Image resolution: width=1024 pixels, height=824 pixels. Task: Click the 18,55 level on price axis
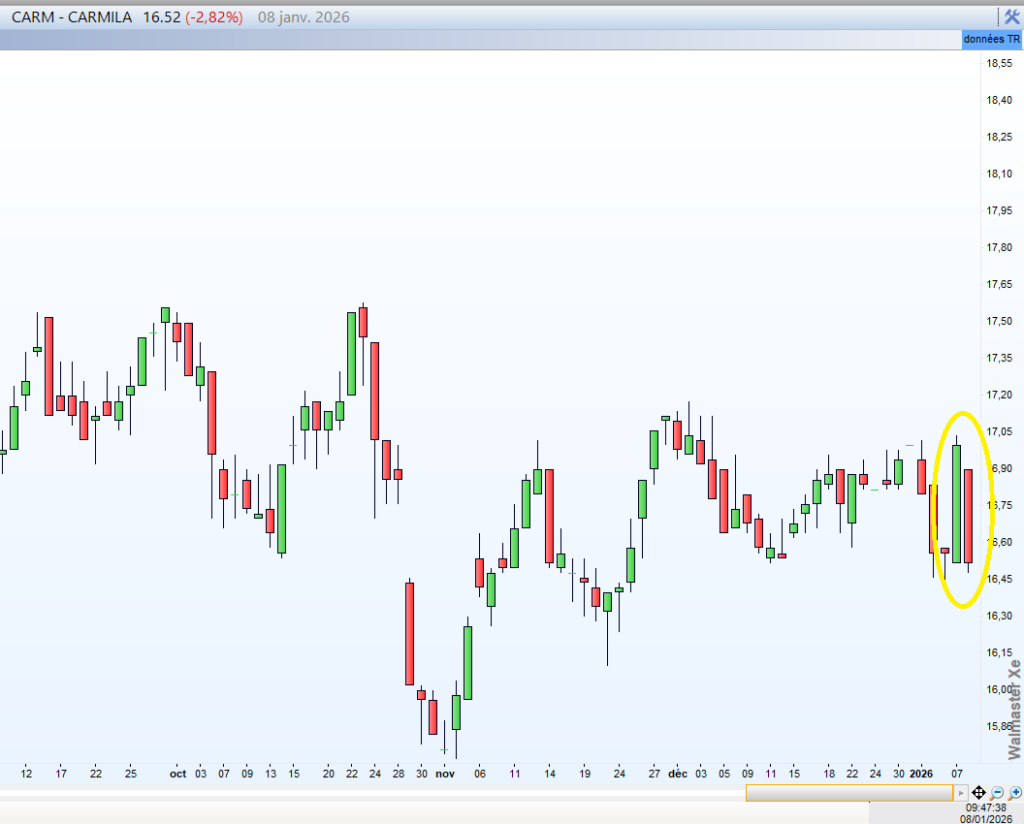pyautogui.click(x=997, y=63)
